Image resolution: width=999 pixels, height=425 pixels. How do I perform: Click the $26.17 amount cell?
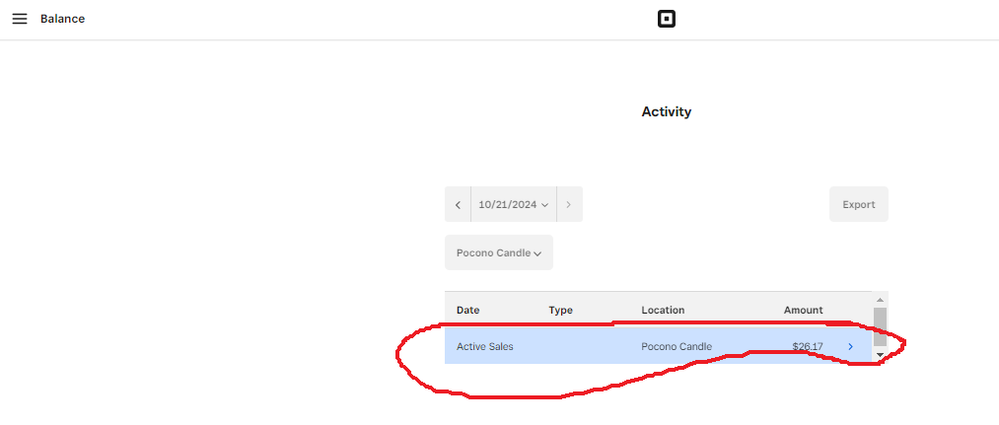[x=807, y=347]
